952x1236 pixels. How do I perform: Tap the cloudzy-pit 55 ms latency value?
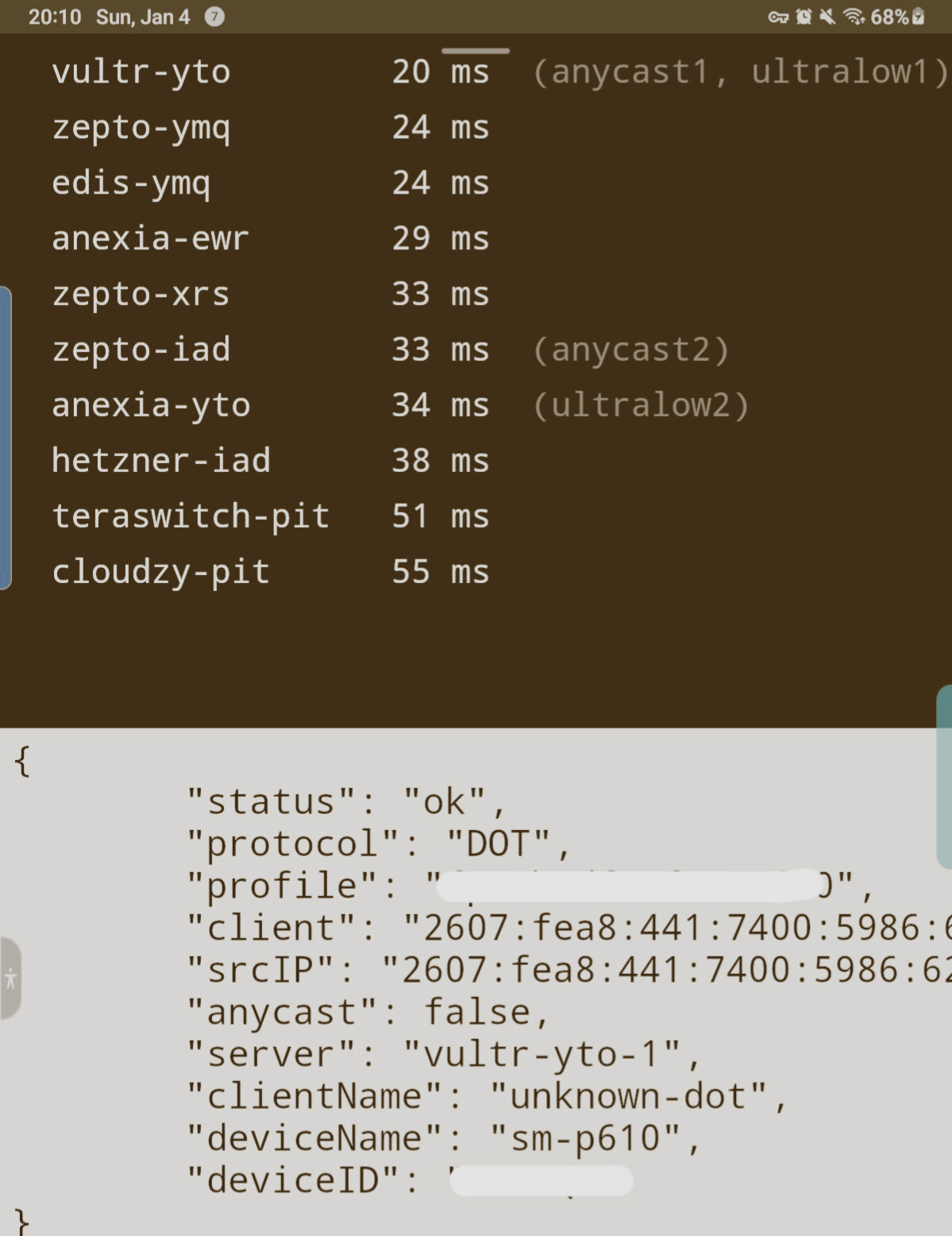[x=441, y=572]
